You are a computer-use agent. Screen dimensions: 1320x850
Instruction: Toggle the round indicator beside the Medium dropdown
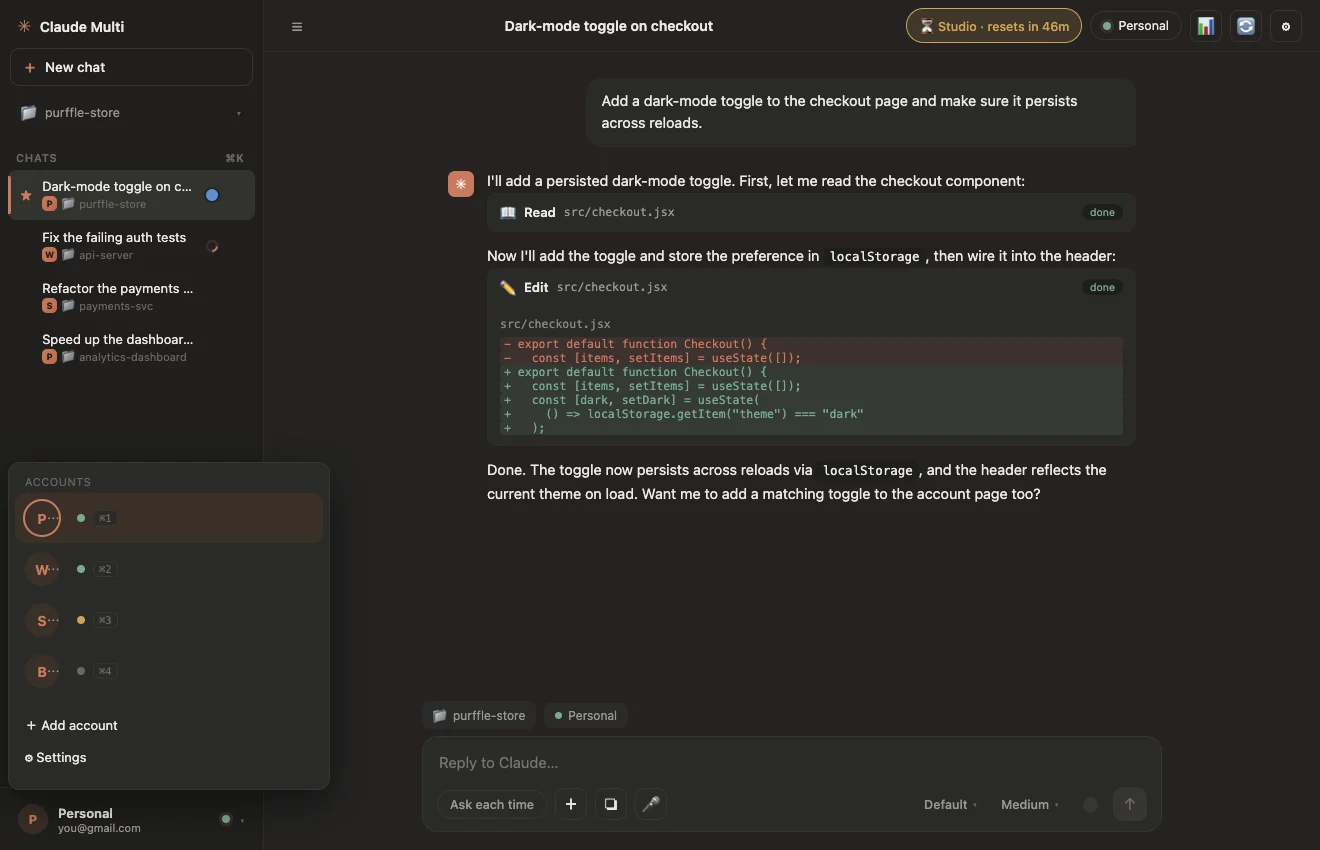tap(1090, 804)
